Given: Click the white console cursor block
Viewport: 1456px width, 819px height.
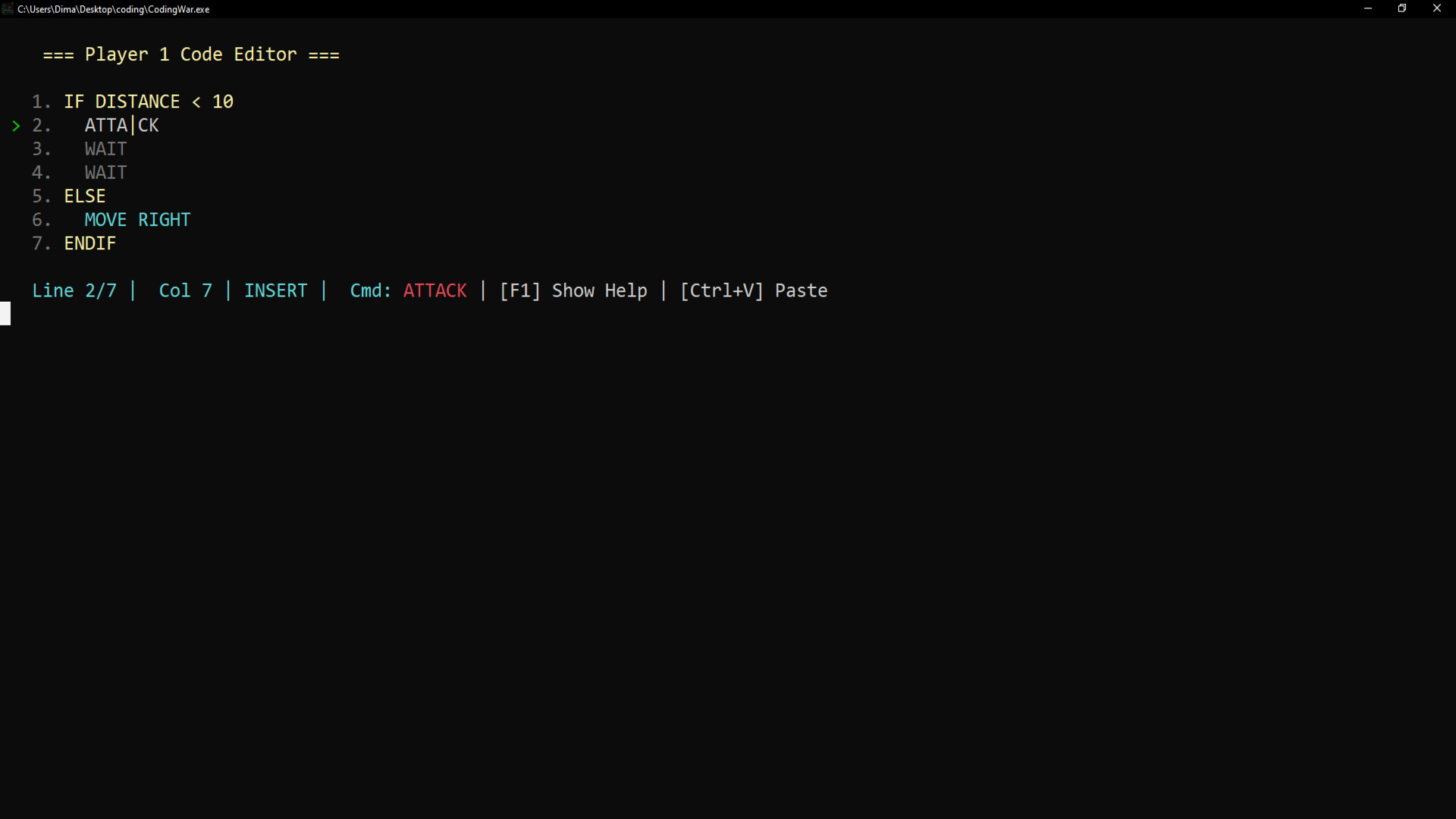Looking at the screenshot, I should pos(5,313).
